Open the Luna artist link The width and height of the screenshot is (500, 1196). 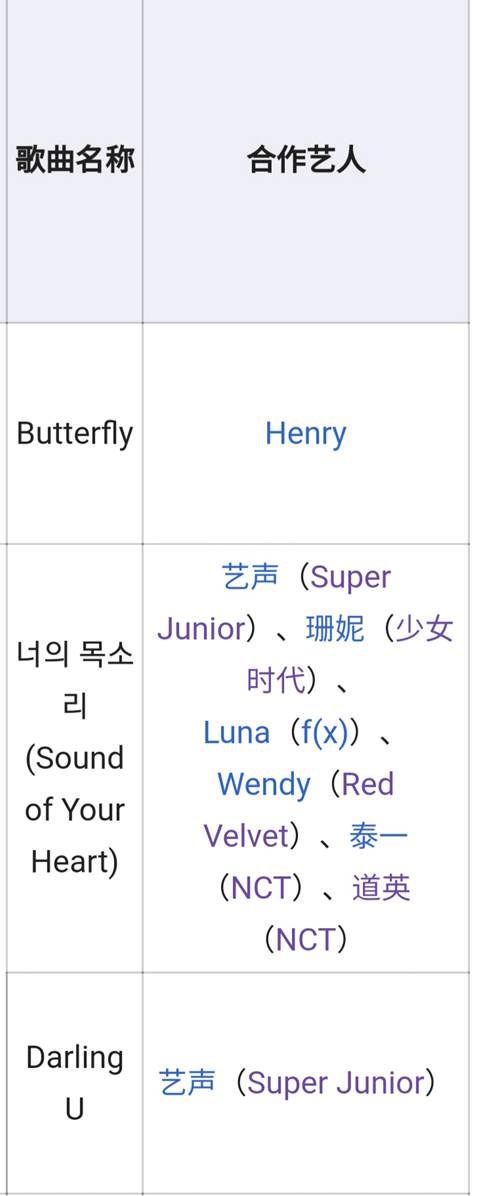pyautogui.click(x=236, y=733)
